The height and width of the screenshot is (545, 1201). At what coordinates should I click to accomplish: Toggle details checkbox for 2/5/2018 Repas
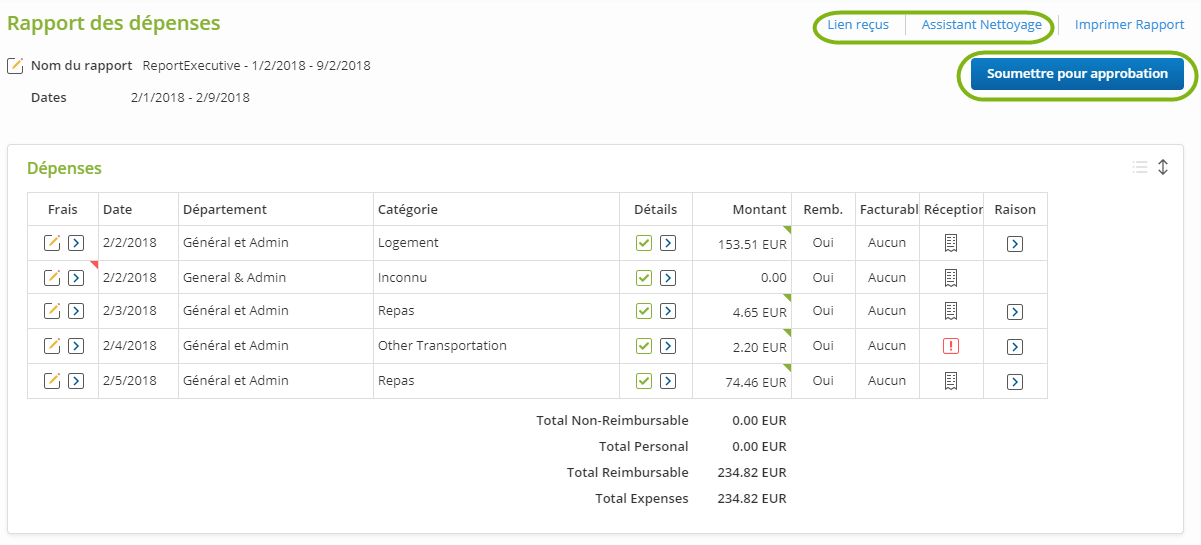click(644, 381)
